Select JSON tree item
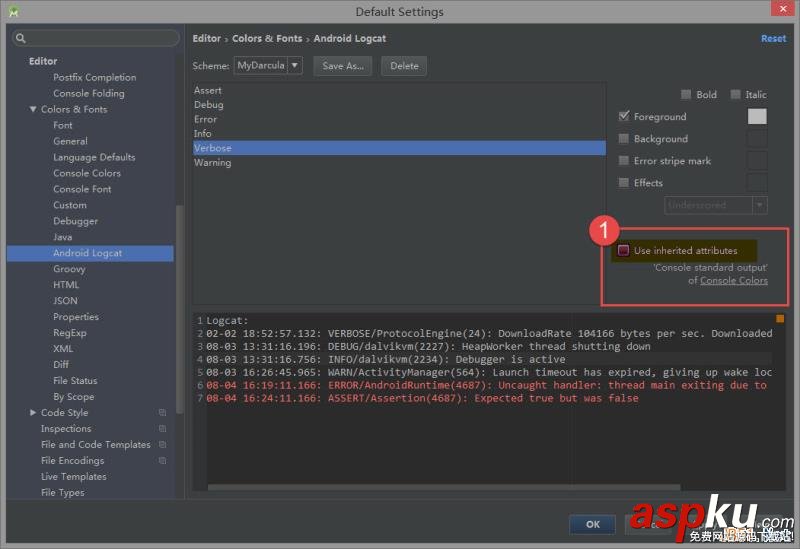This screenshot has width=800, height=549. pyautogui.click(x=65, y=301)
